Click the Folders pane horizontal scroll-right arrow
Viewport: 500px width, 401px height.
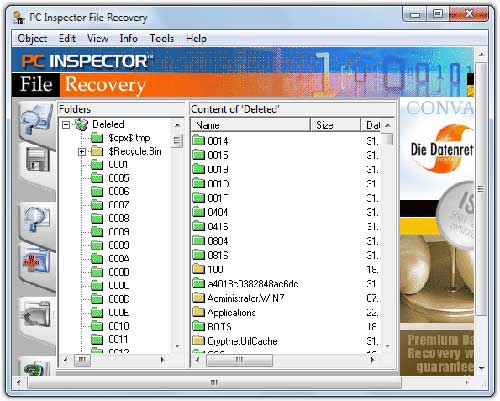(162, 360)
